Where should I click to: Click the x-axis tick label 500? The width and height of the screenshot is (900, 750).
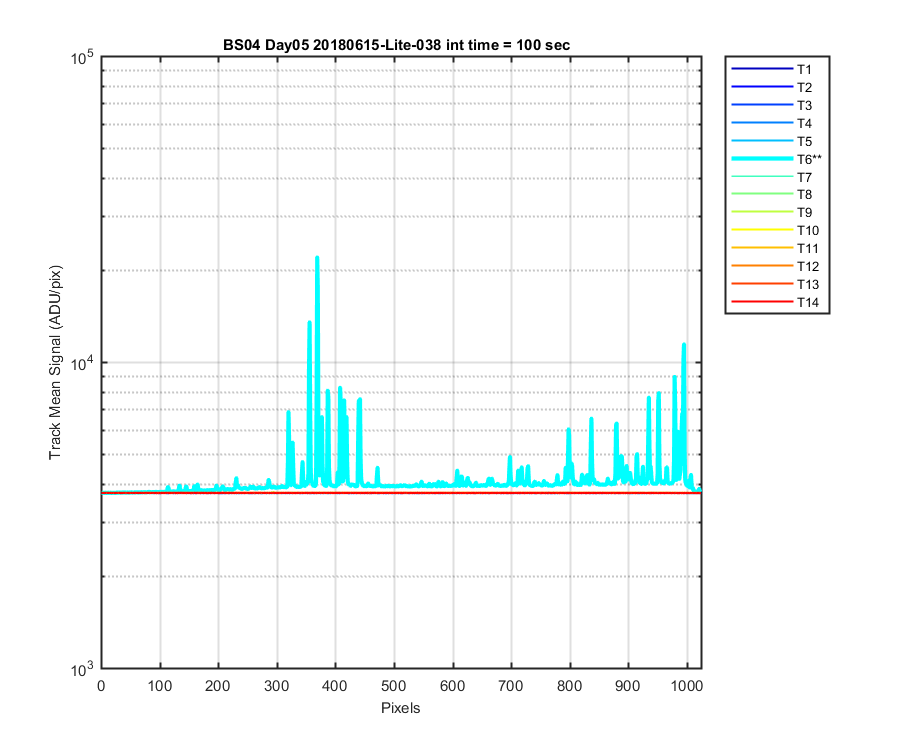[394, 686]
